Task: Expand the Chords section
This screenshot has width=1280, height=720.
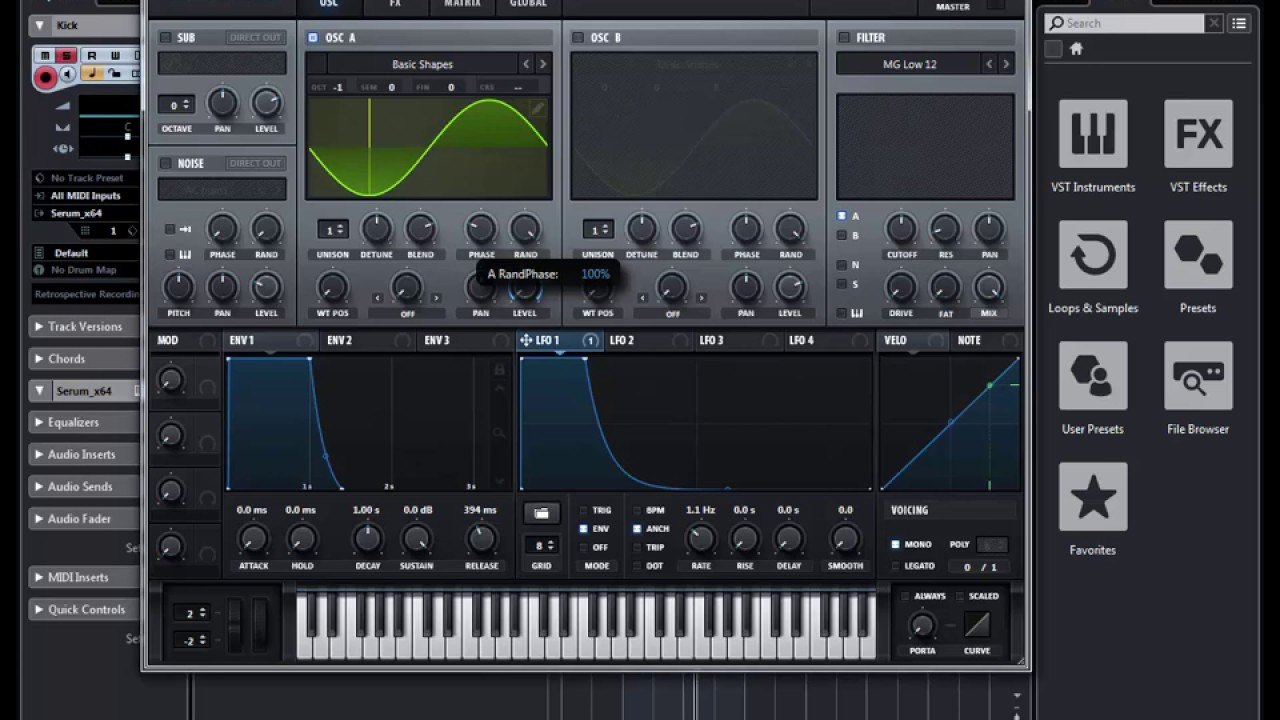Action: tap(86, 359)
